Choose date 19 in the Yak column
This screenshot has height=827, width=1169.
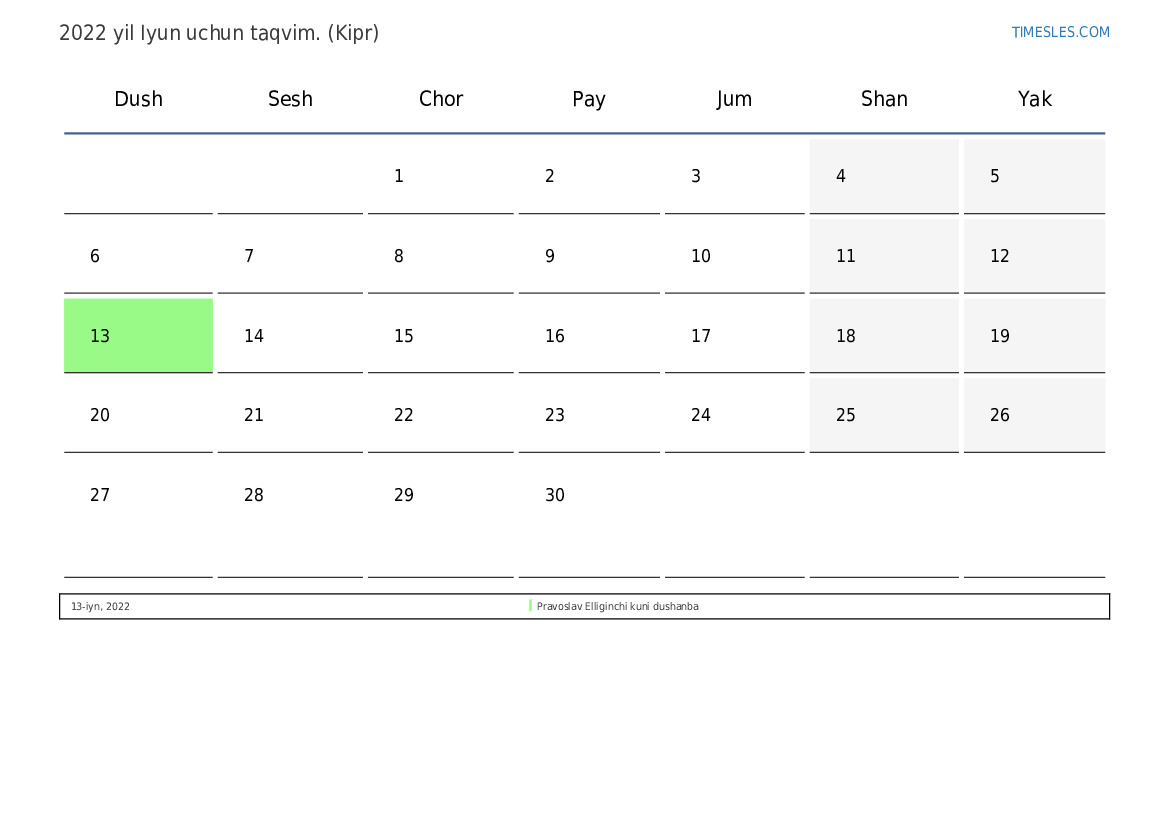coord(1034,336)
